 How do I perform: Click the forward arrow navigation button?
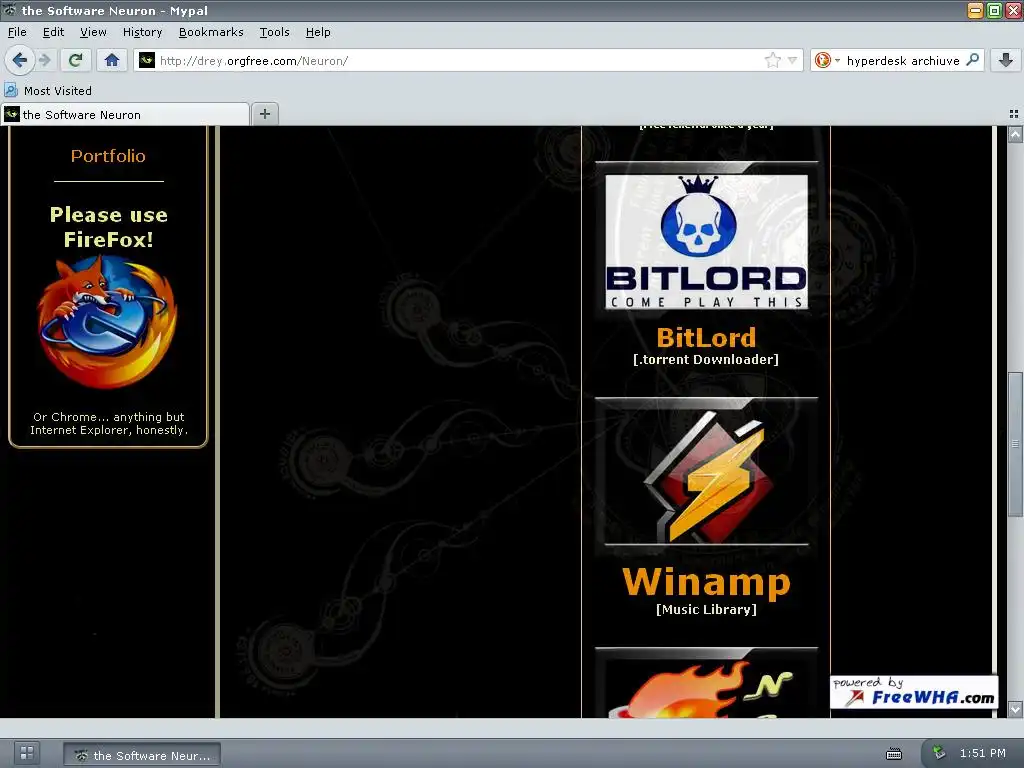[44, 61]
